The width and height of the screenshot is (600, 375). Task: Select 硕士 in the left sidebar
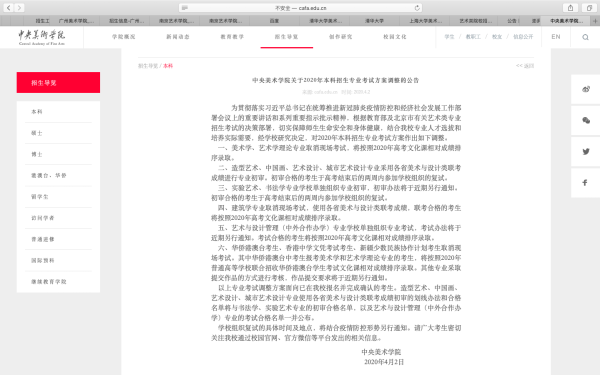tap(37, 133)
